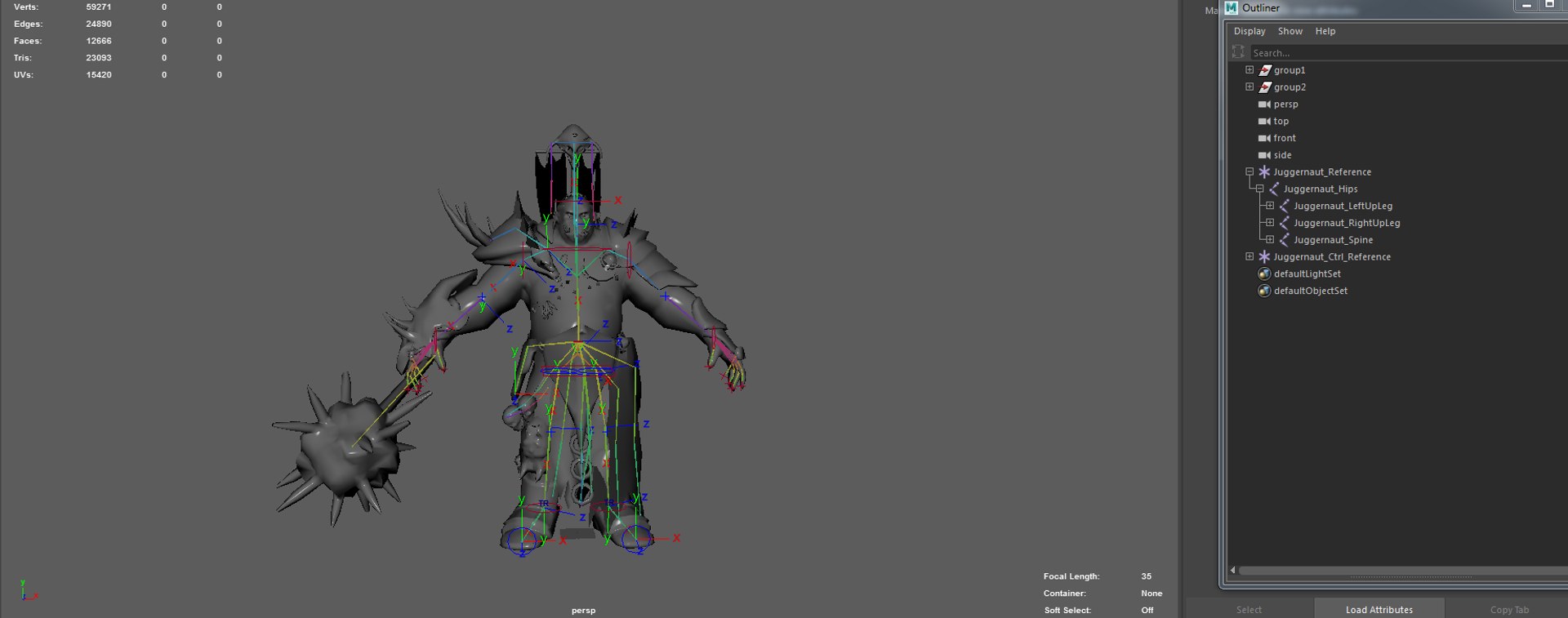Collapse the Juggernaut_Hips joint
Image resolution: width=1568 pixels, height=618 pixels.
point(1260,189)
